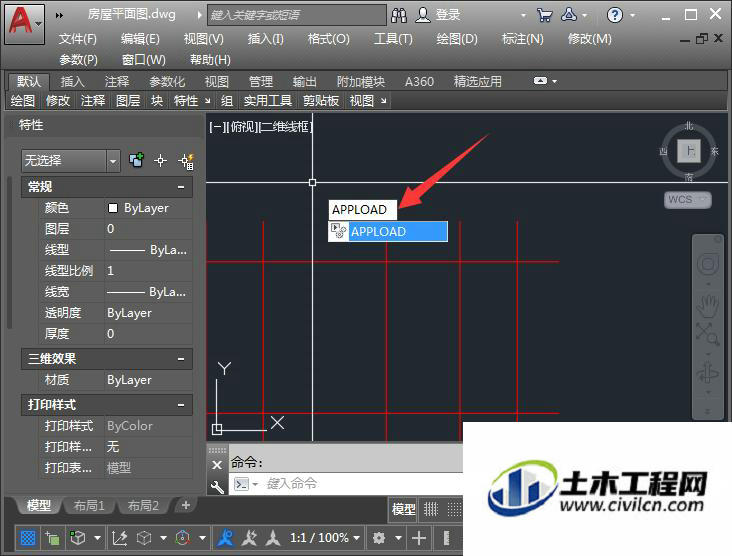This screenshot has height=556, width=732.
Task: Click the 颜色 ByLayer white swatch
Action: click(x=113, y=208)
